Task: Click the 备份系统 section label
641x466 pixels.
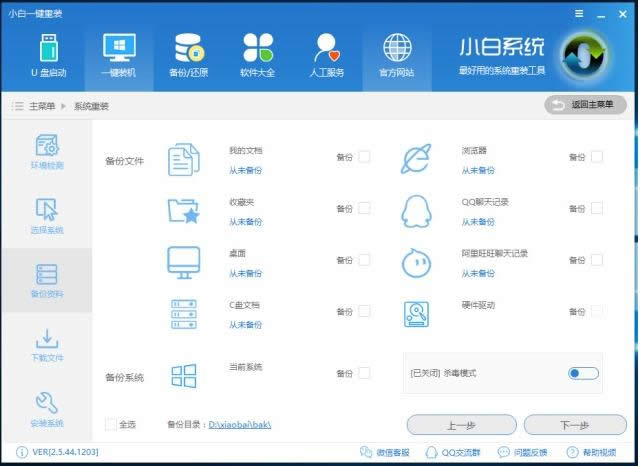Action: point(124,377)
